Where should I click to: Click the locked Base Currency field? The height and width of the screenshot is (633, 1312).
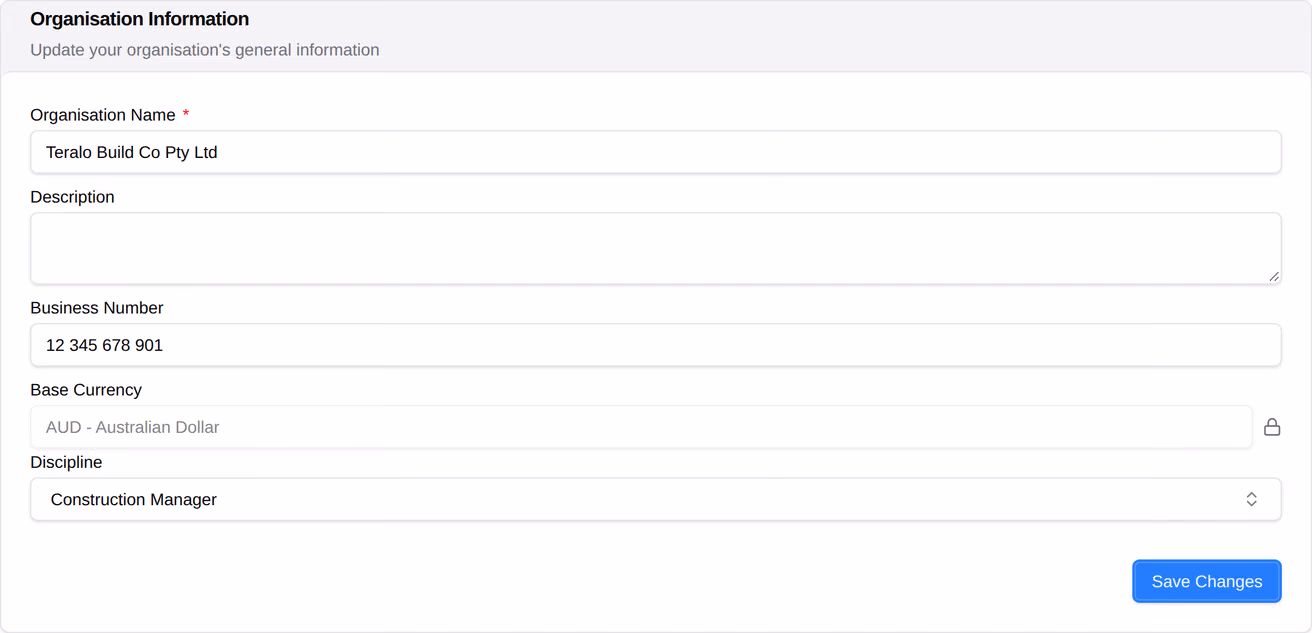[x=641, y=427]
